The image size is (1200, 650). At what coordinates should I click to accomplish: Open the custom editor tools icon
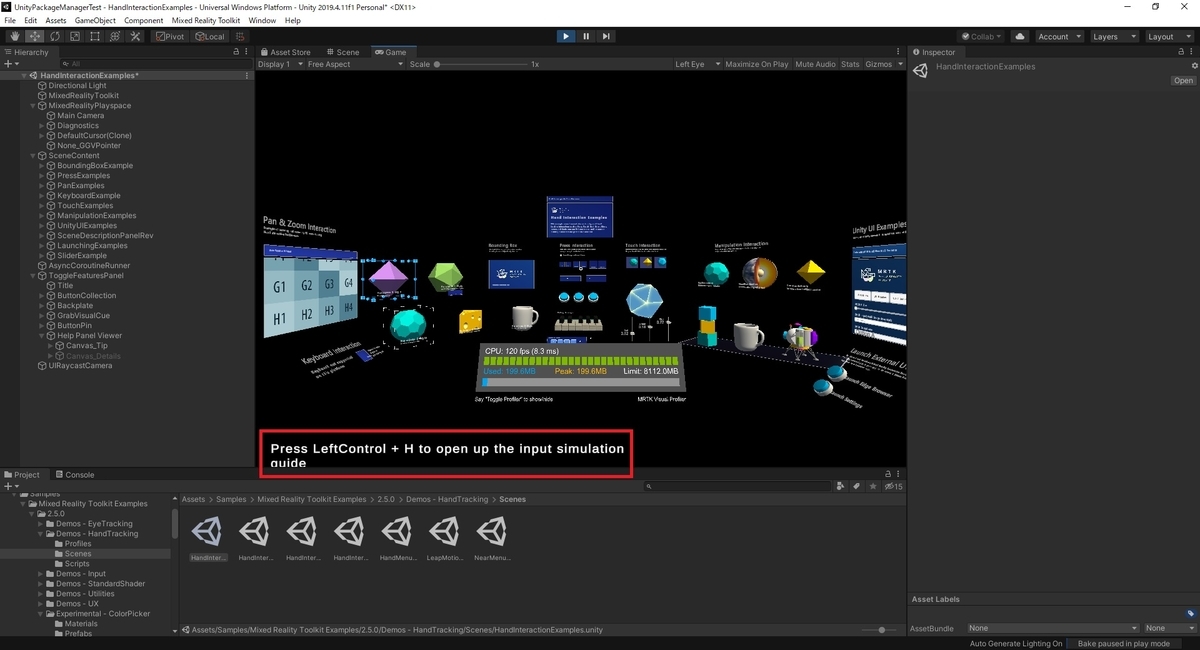pos(135,36)
